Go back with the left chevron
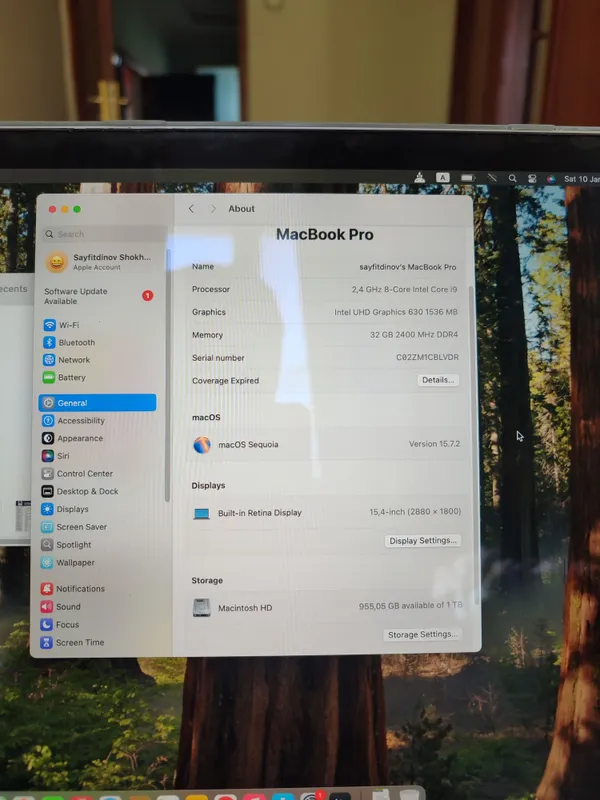Screen dimensions: 600x800 (191, 209)
